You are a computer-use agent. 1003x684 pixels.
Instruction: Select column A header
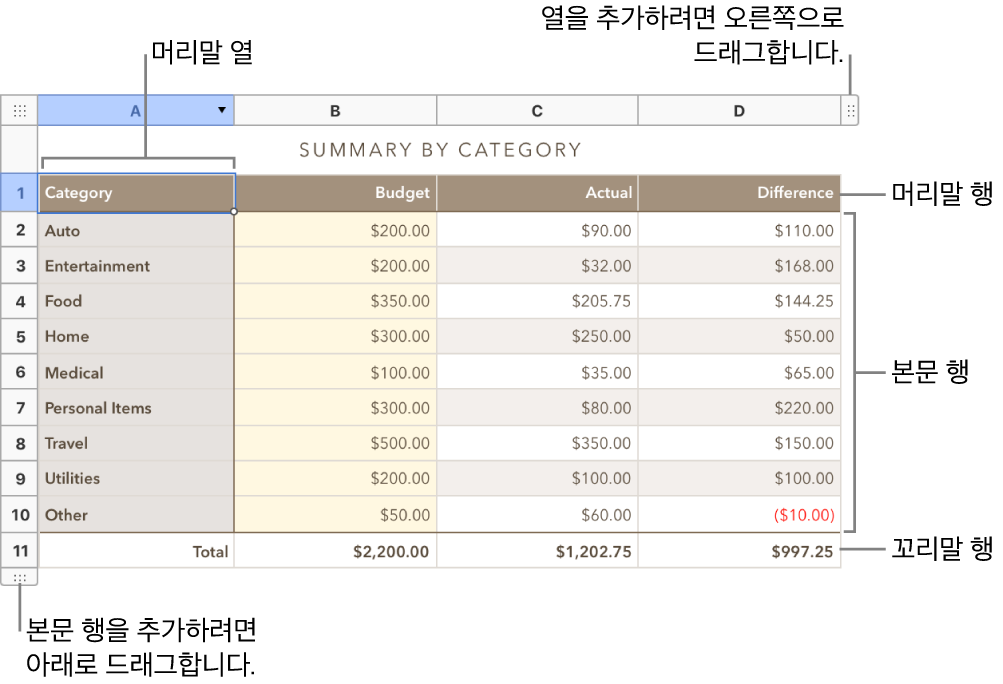click(x=136, y=111)
